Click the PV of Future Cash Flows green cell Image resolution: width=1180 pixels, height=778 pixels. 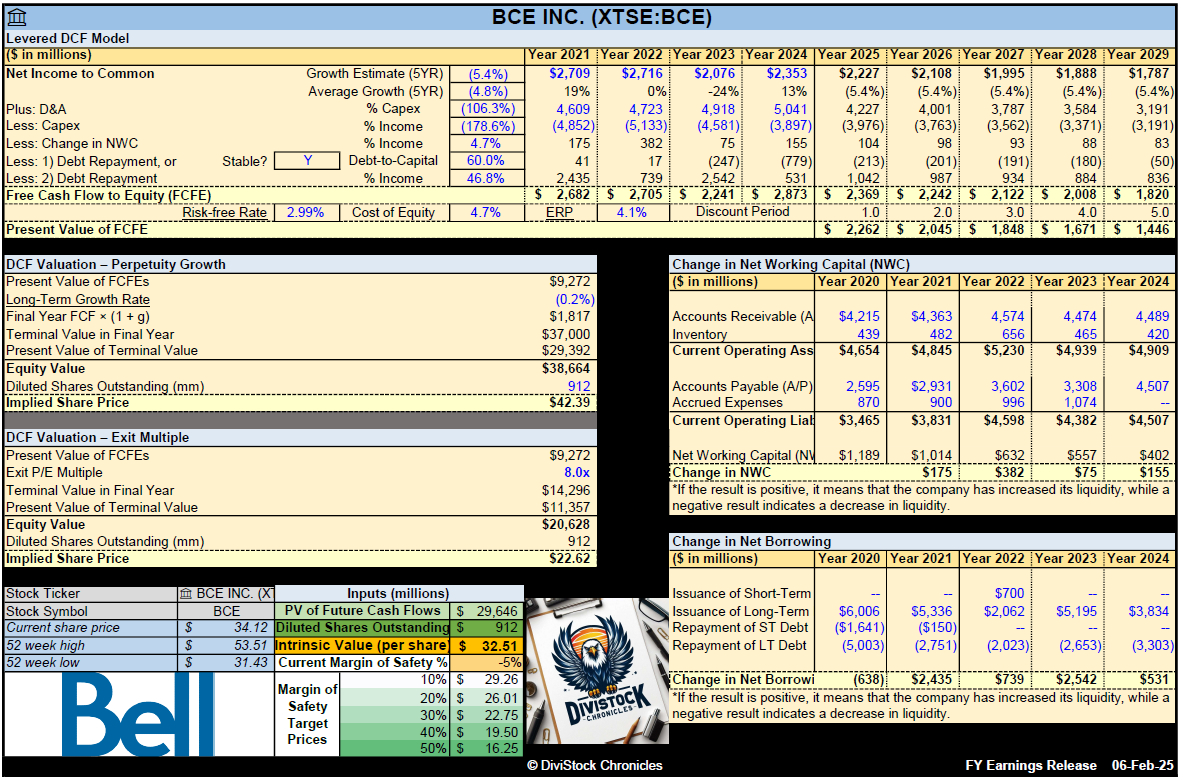(488, 611)
